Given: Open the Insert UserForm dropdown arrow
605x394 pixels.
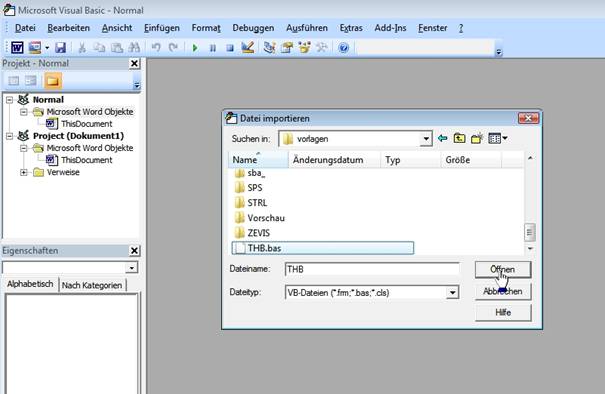Looking at the screenshot, I should [x=47, y=48].
